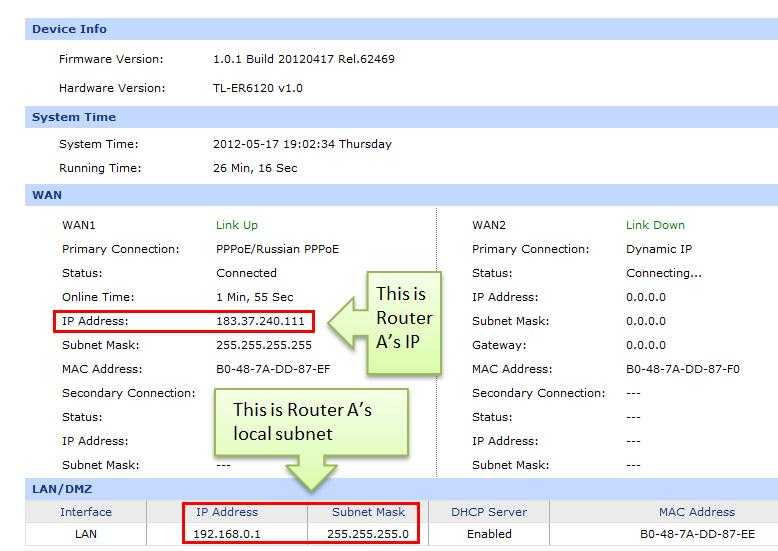Click the DHCP Server column header

click(489, 512)
